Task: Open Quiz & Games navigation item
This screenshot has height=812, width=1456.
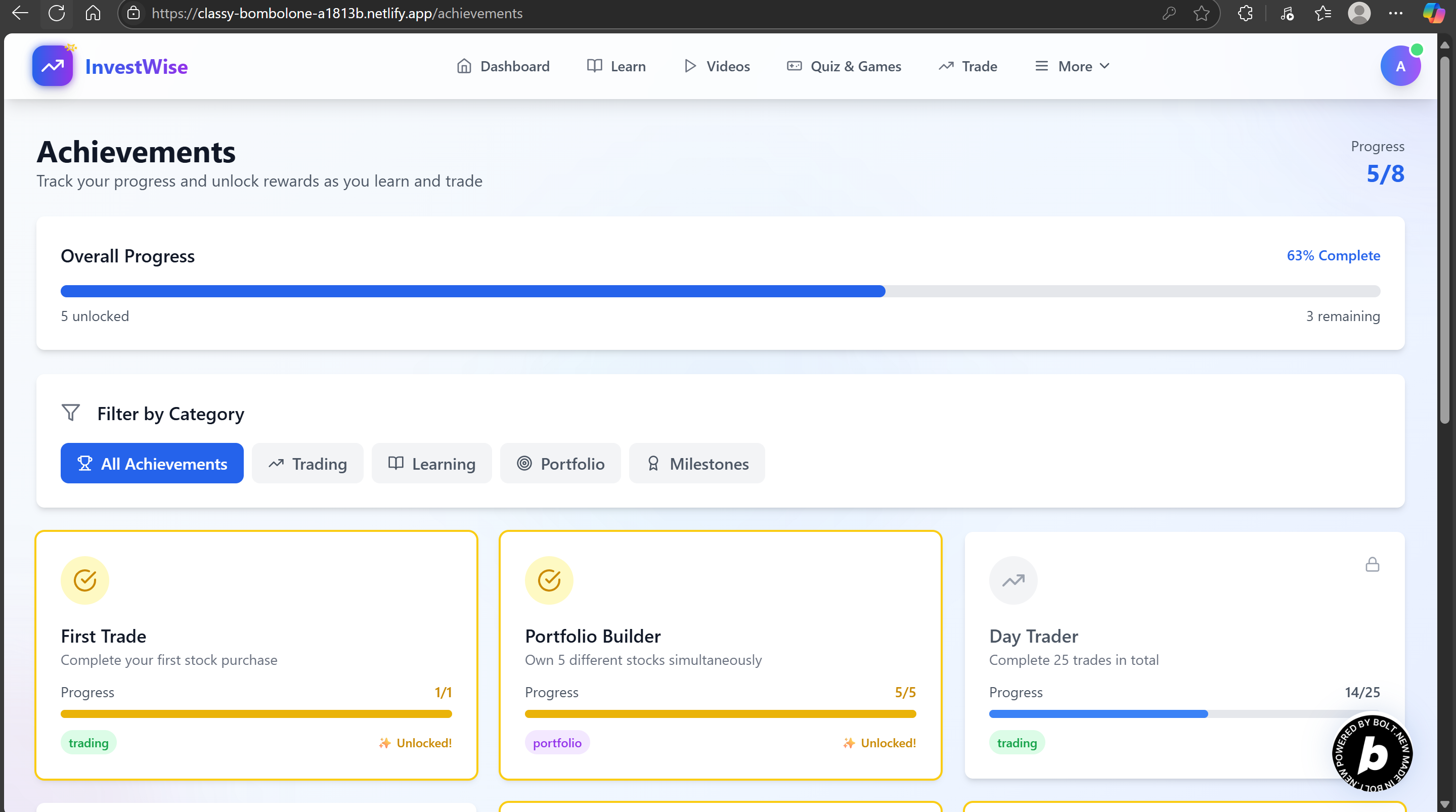Action: tap(844, 66)
